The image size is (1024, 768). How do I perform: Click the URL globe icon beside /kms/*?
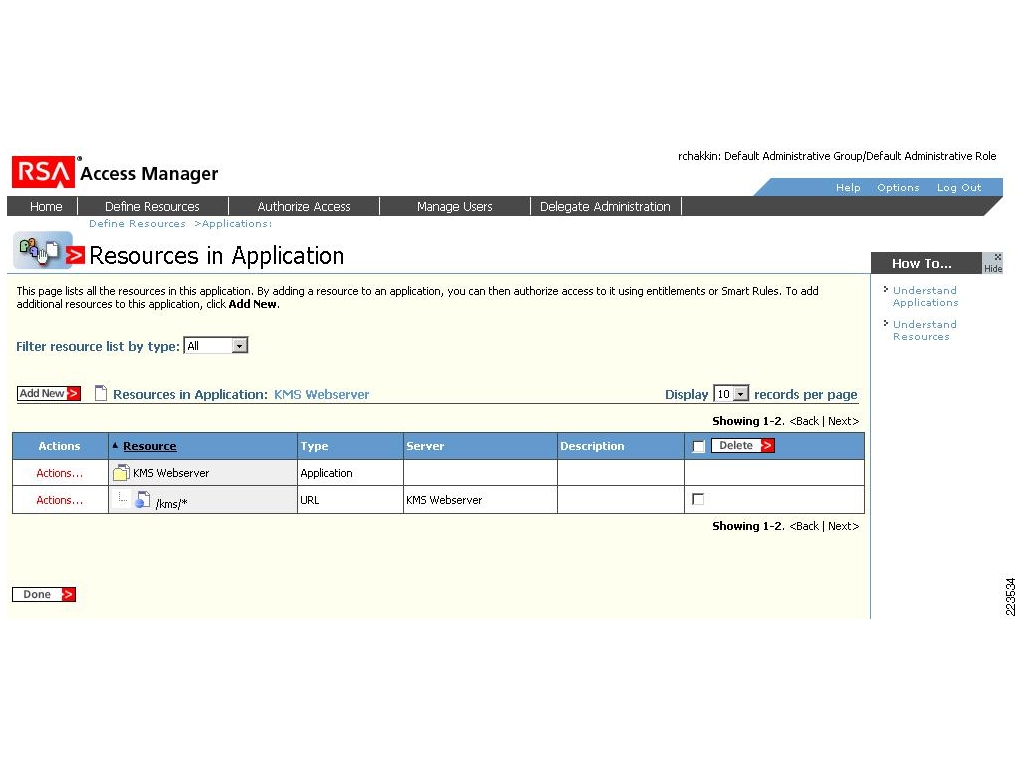(x=142, y=500)
